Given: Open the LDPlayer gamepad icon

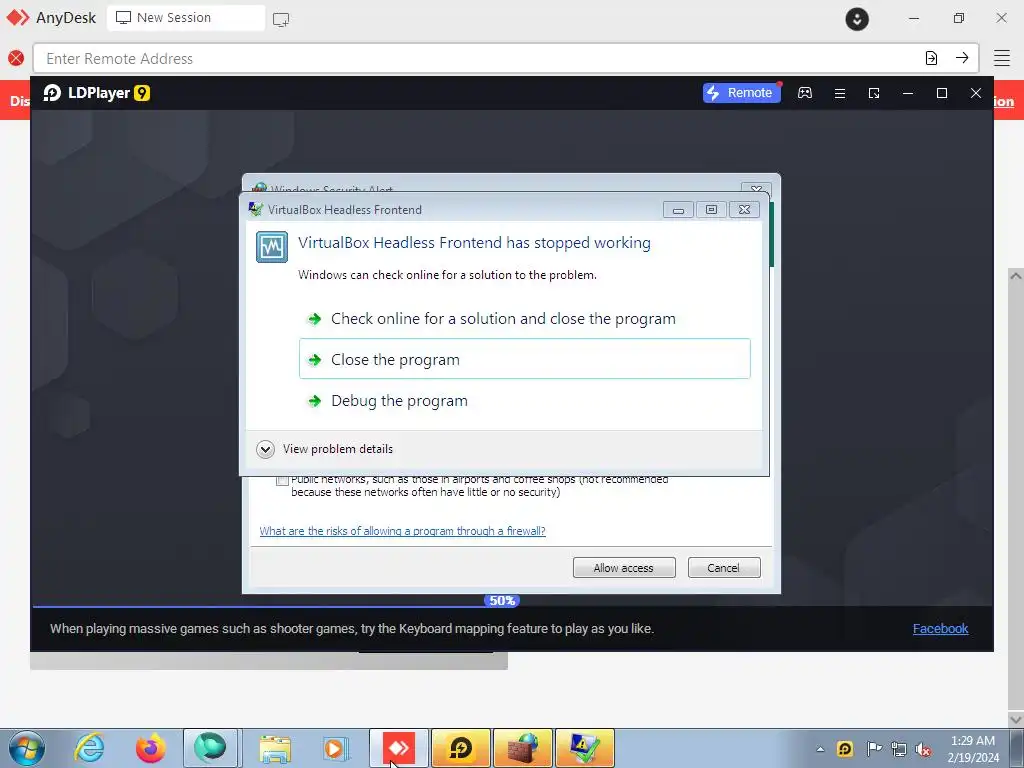Looking at the screenshot, I should coord(805,93).
